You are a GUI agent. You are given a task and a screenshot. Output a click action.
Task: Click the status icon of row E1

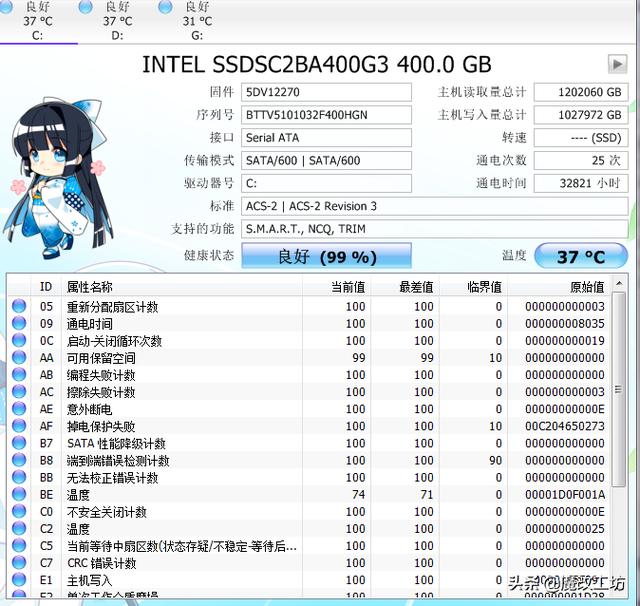click(19, 579)
